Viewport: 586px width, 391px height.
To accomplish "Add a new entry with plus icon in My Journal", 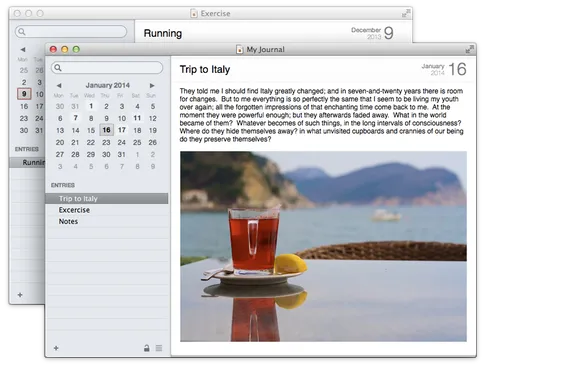I will 56,348.
